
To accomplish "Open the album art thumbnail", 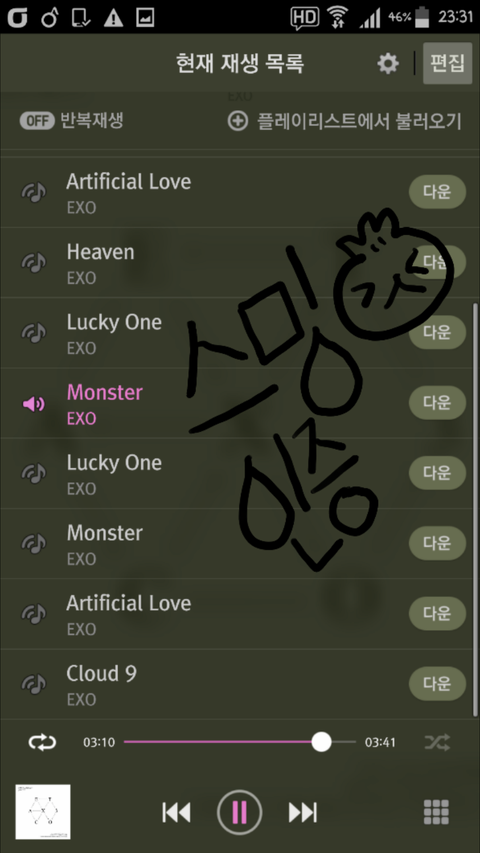I will pos(43,812).
